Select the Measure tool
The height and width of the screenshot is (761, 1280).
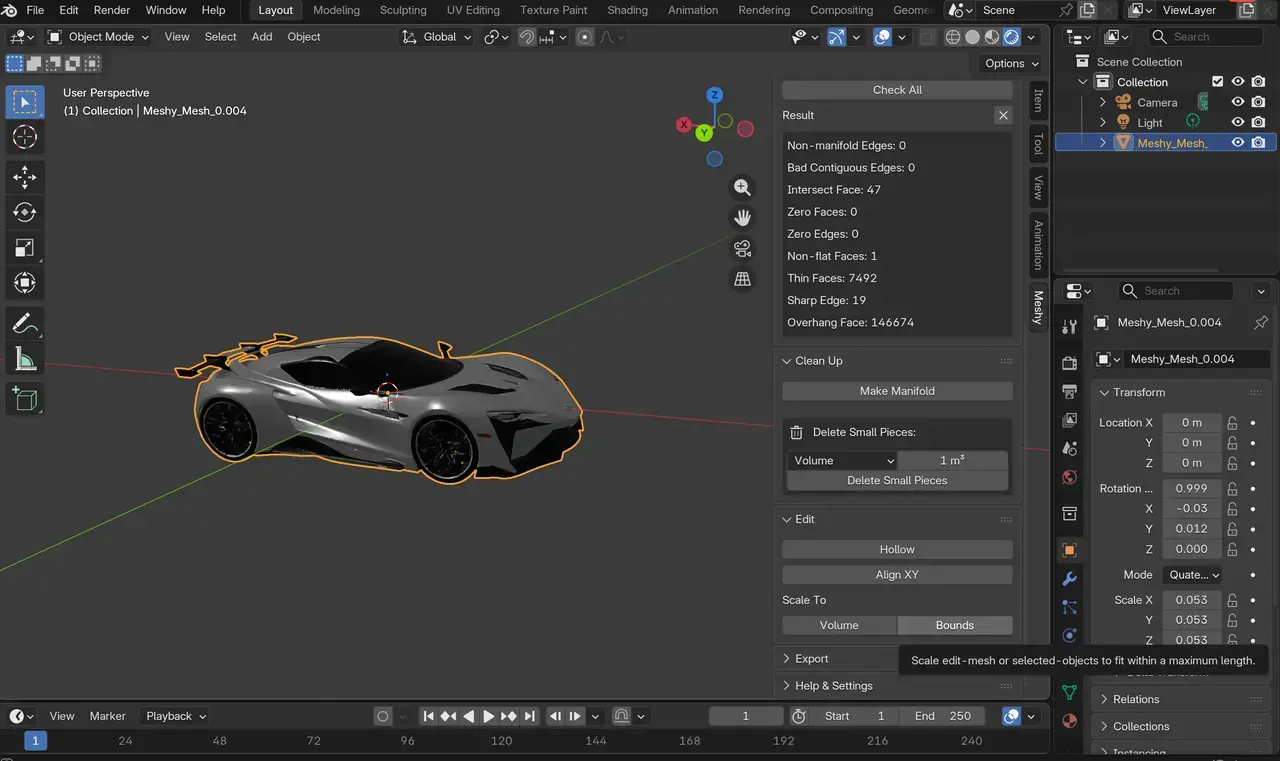(x=25, y=359)
